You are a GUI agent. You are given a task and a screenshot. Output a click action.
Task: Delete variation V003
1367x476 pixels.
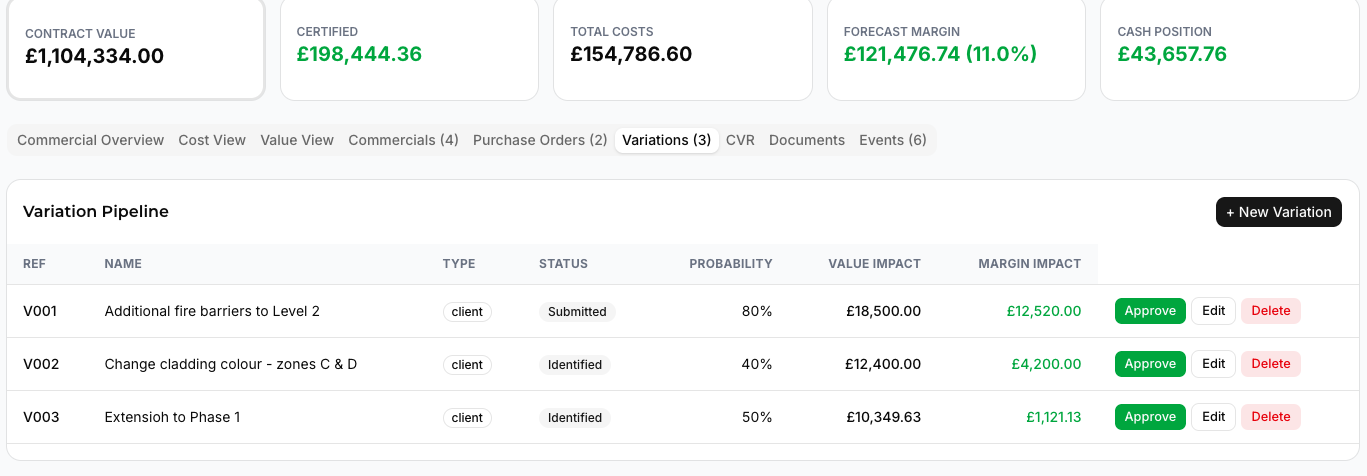1271,417
